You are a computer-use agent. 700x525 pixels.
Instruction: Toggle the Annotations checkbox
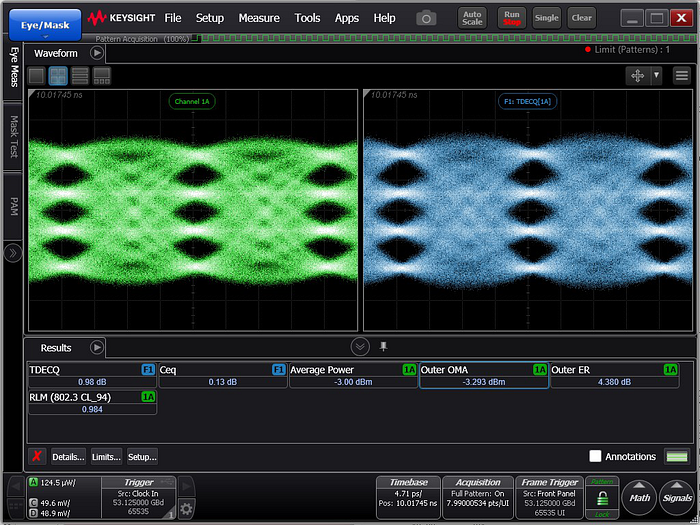pos(595,456)
